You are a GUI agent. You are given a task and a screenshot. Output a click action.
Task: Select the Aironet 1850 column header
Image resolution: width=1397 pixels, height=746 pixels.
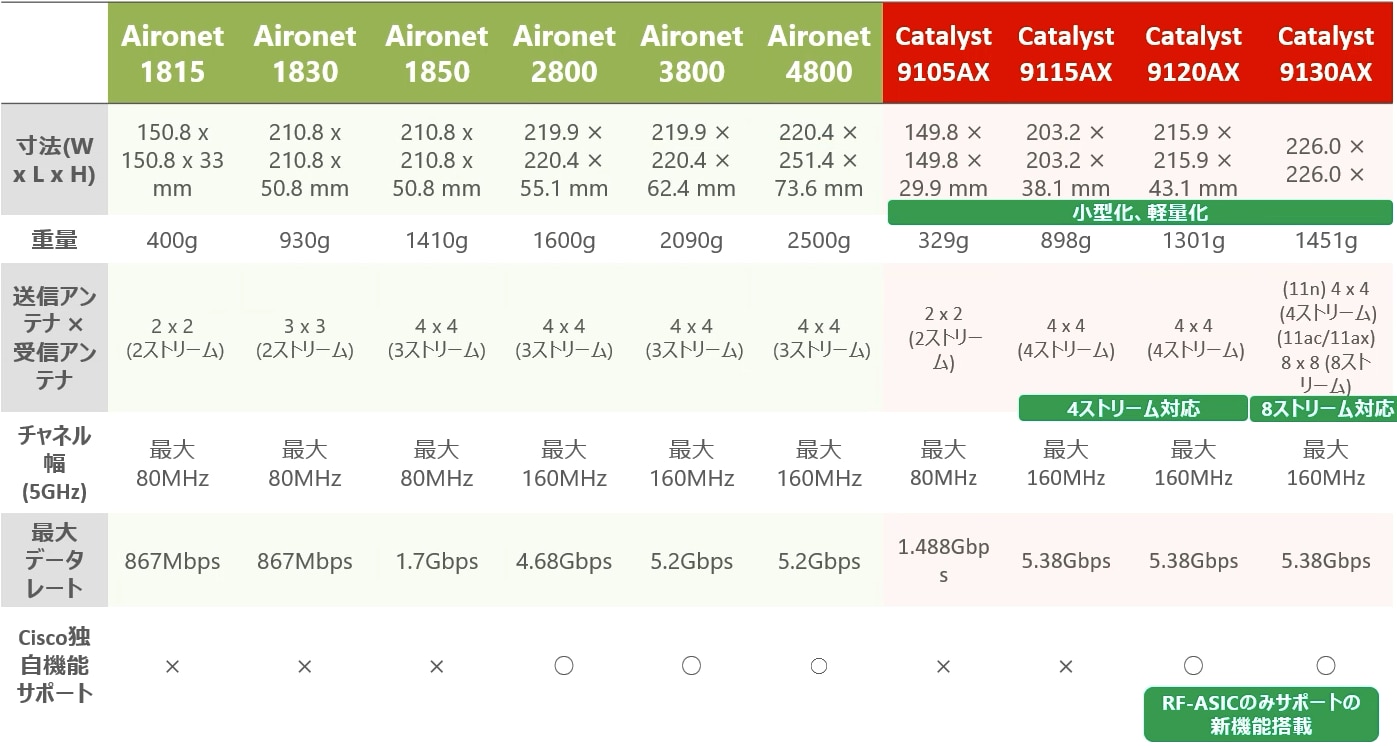click(x=437, y=53)
